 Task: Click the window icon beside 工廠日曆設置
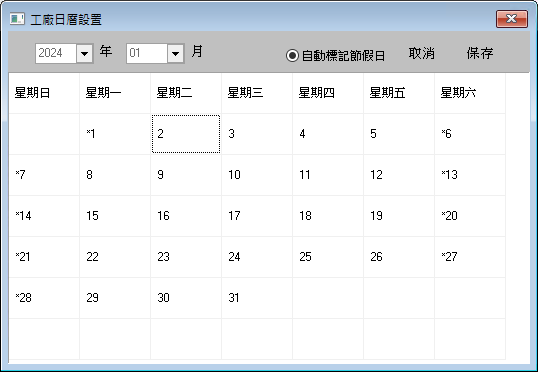click(x=17, y=19)
